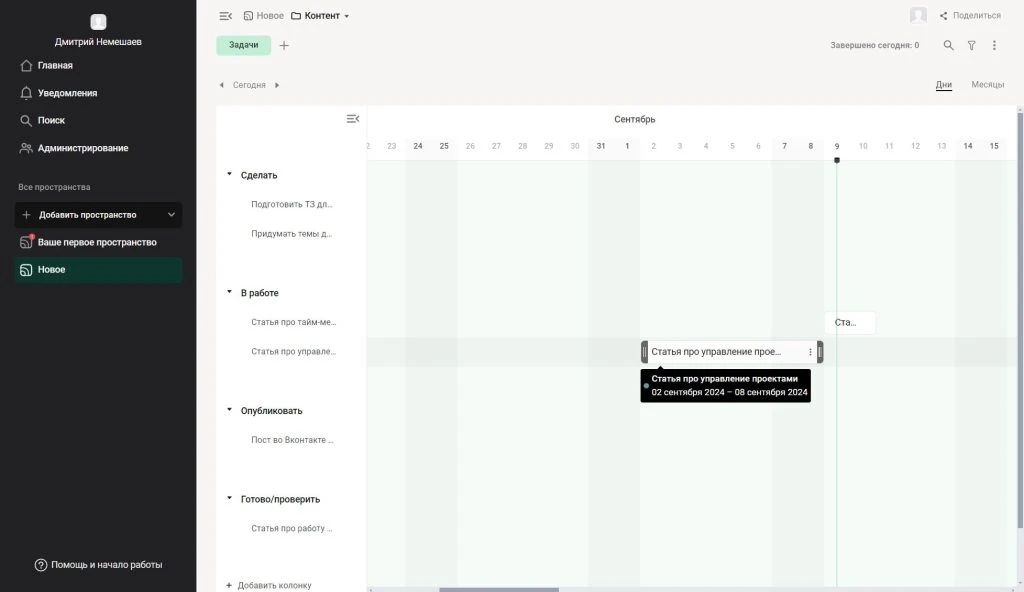The width and height of the screenshot is (1024, 592).
Task: Collapse the Сделать section
Action: point(231,174)
